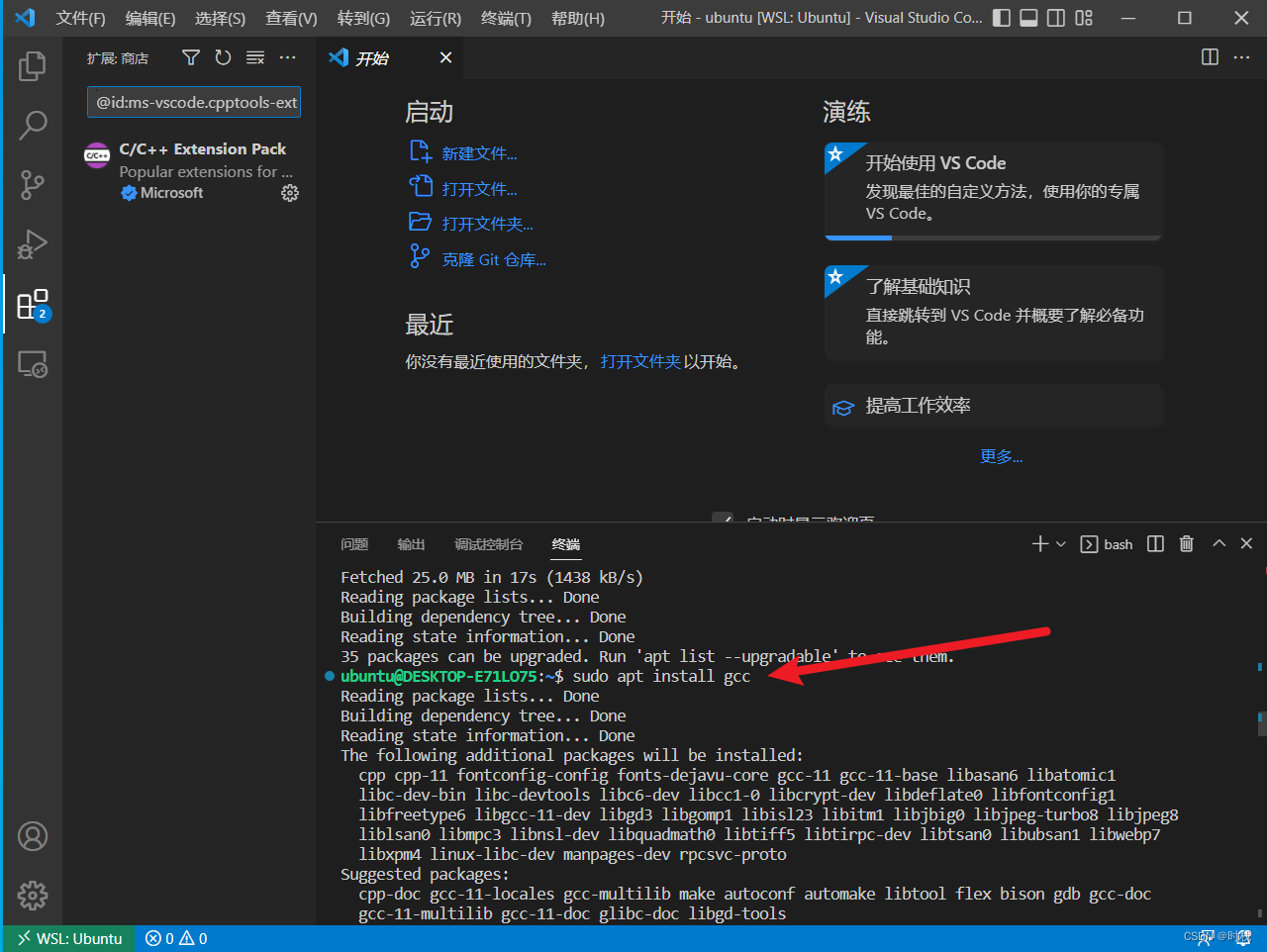
Task: Open editor more actions menu
Action: tap(1241, 57)
